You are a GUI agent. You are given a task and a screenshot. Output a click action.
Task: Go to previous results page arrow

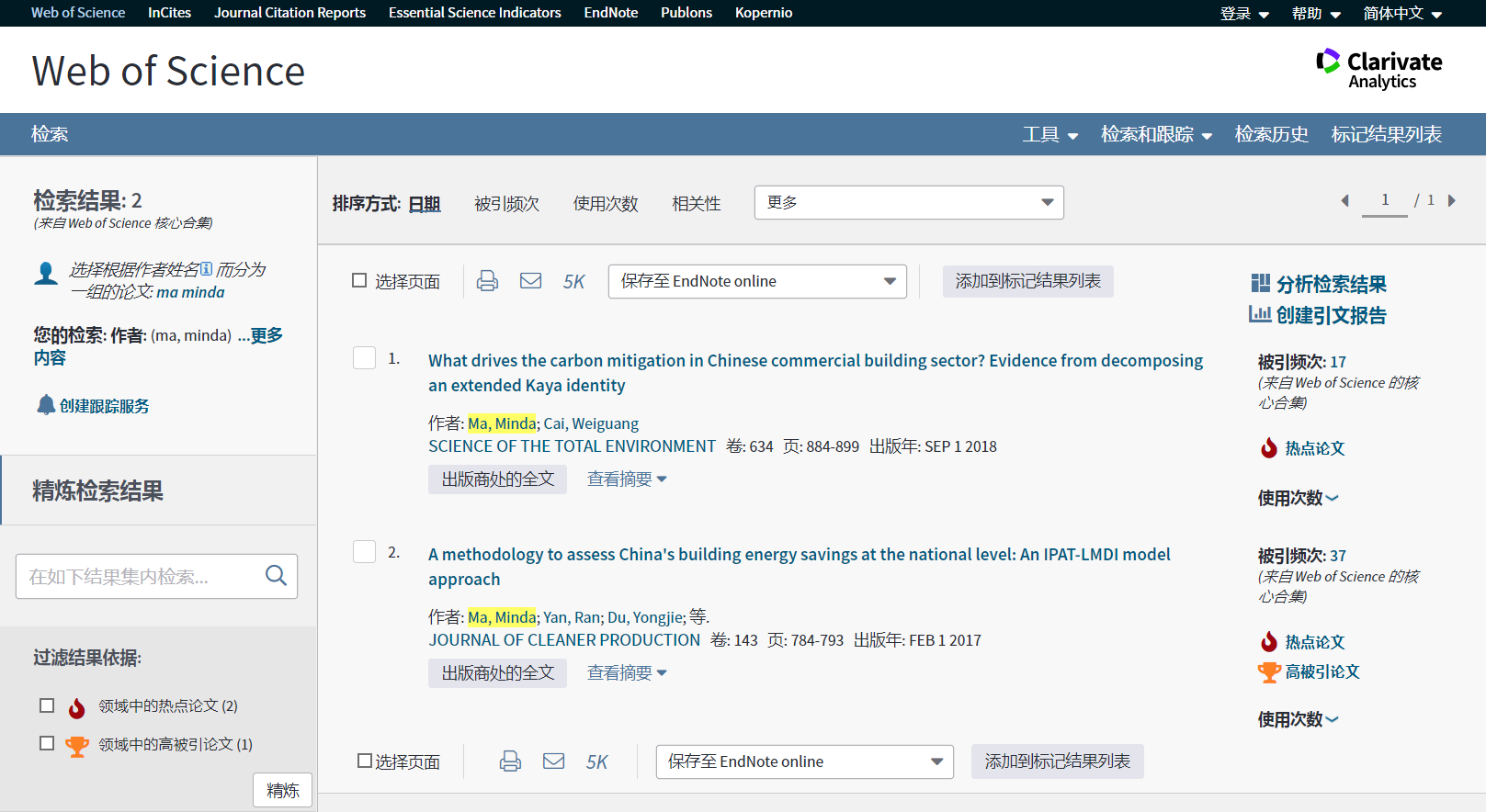tap(1344, 200)
